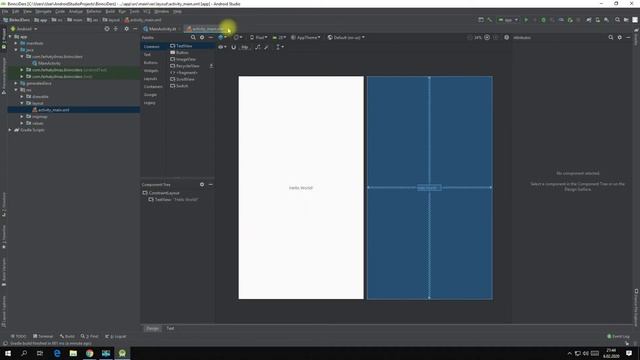Clear all constraints icon

258,47
